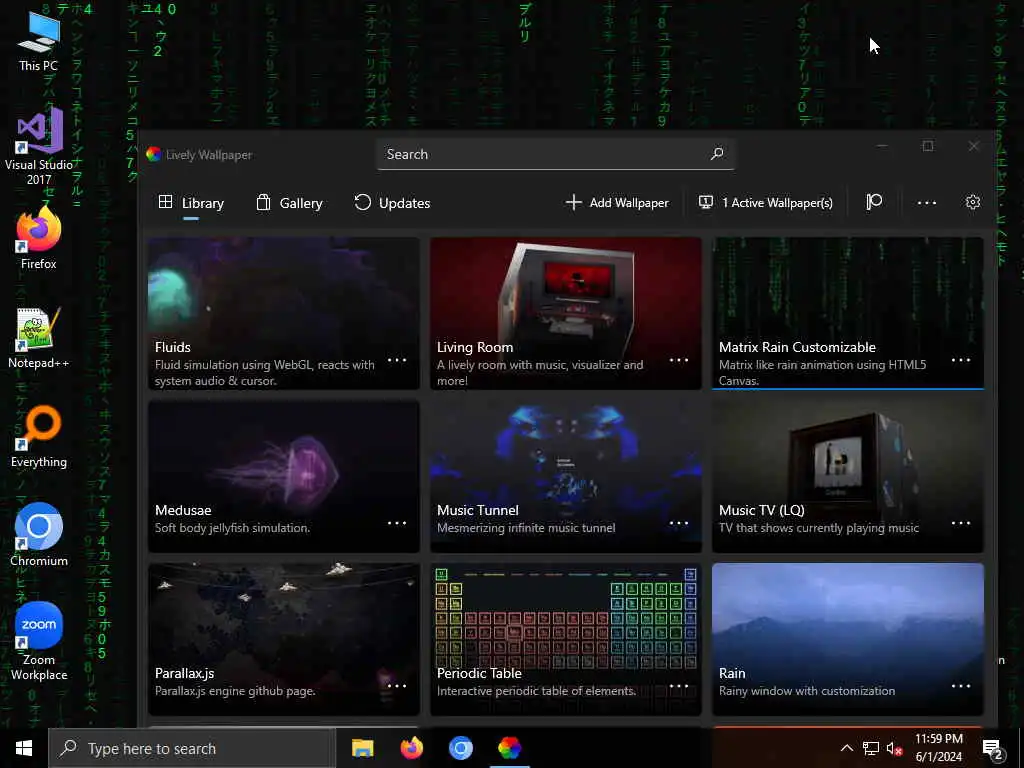The image size is (1024, 768).
Task: Click 'Mesmerizing infinite music tunnel' description
Action: pos(526,528)
